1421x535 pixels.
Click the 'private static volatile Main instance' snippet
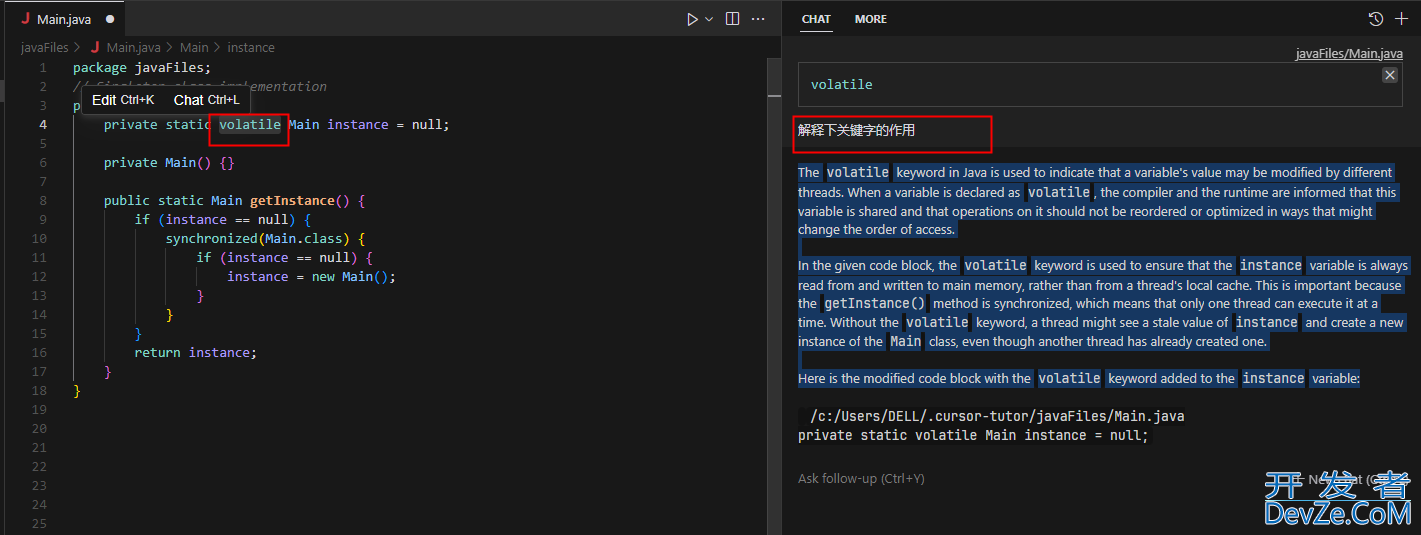(974, 436)
